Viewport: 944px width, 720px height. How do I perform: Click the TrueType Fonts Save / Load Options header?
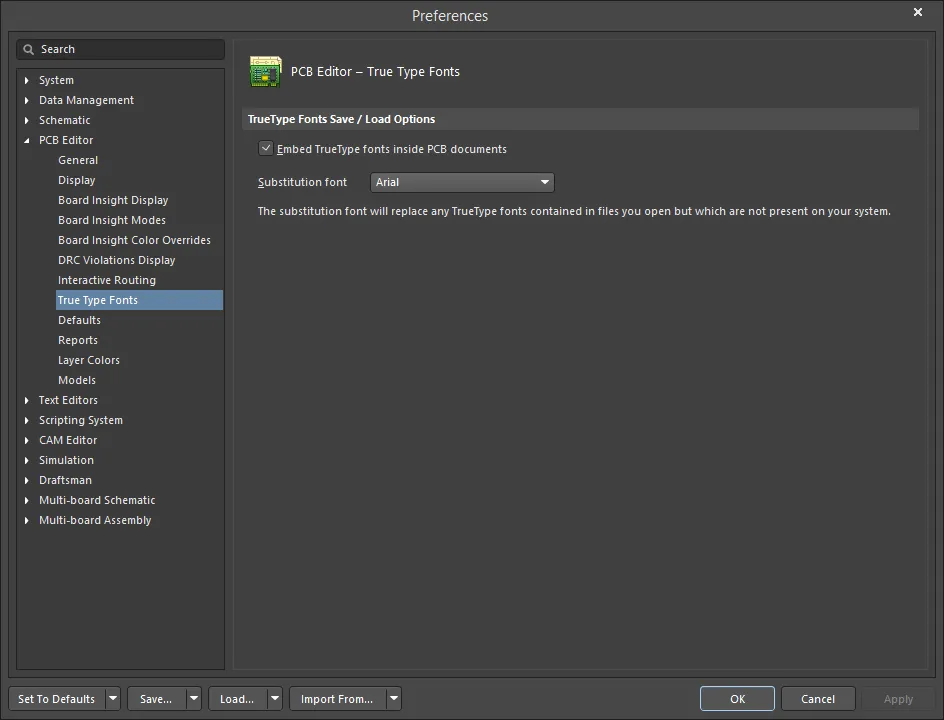[341, 119]
